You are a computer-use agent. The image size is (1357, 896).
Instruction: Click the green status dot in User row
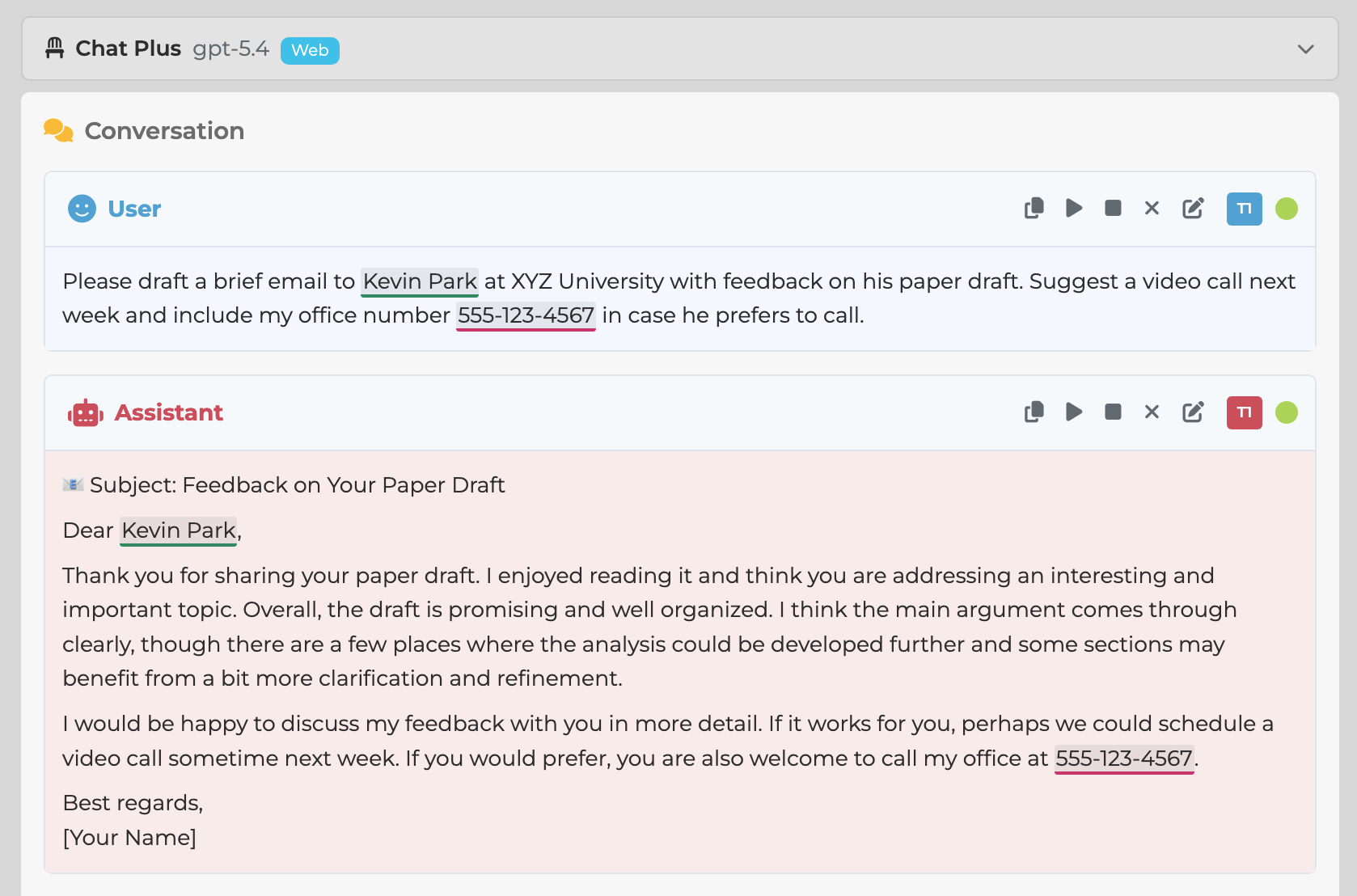click(x=1287, y=209)
